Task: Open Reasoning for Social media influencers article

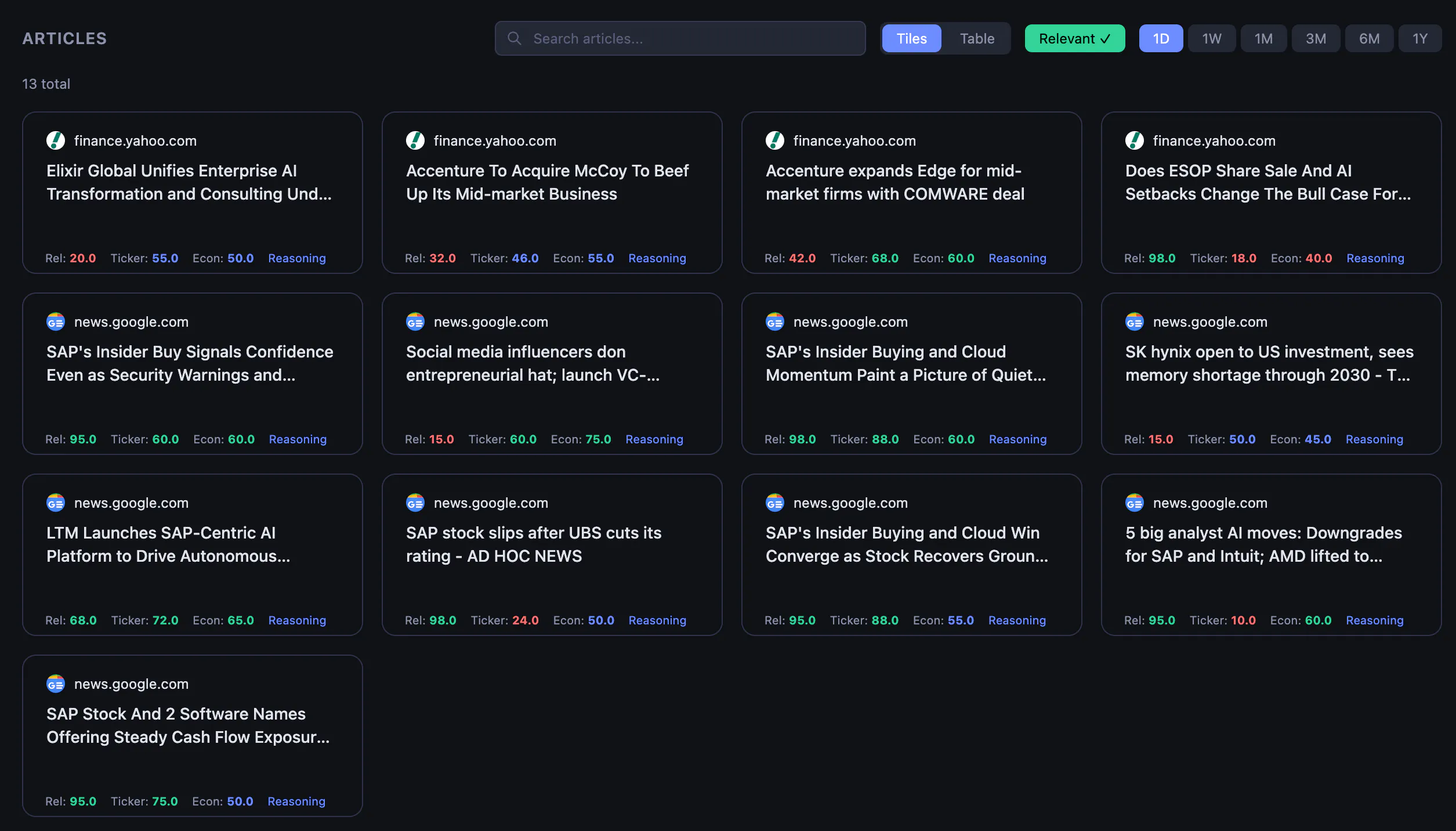Action: (654, 439)
